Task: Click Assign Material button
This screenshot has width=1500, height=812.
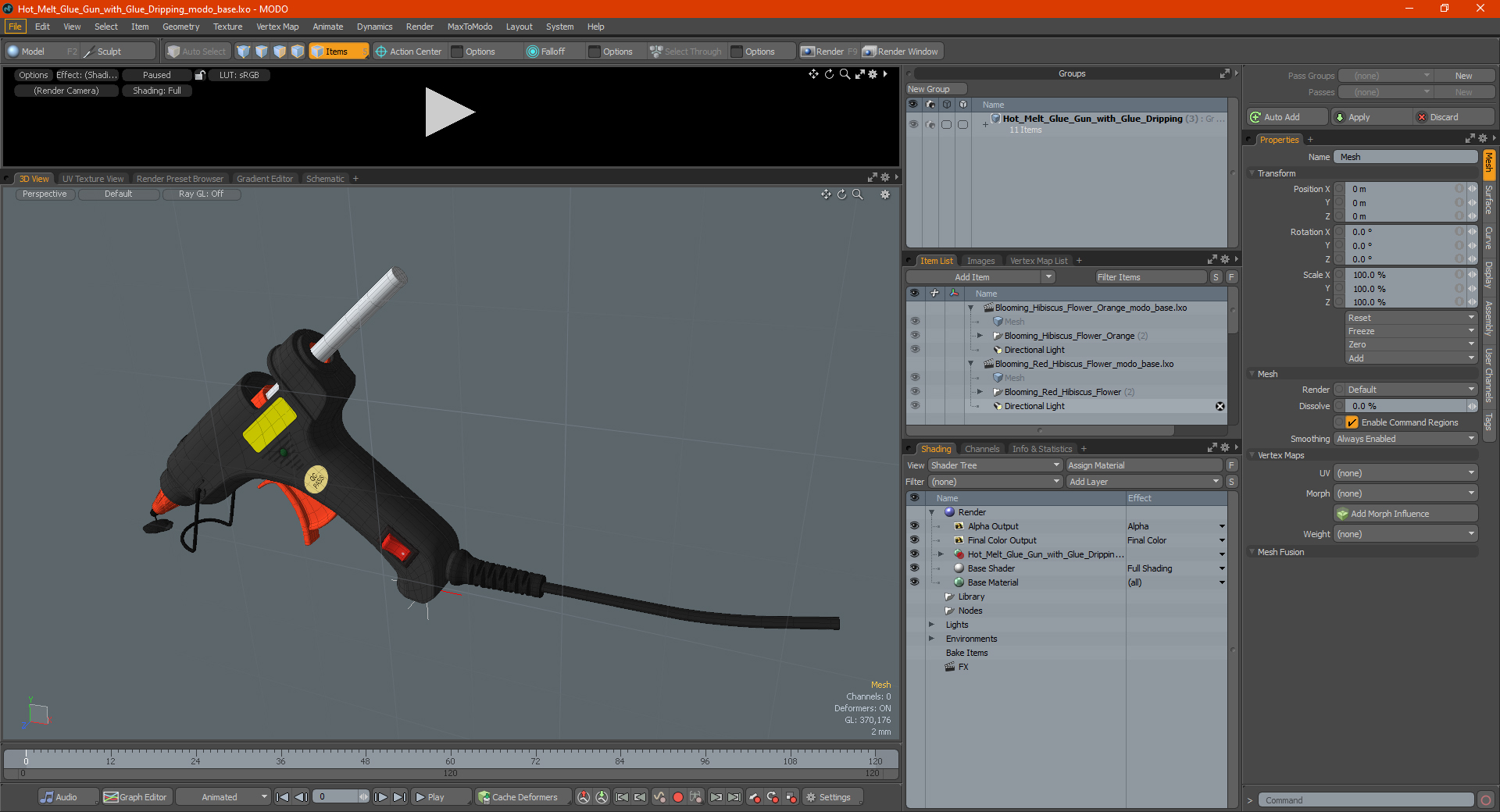Action: 1144,465
